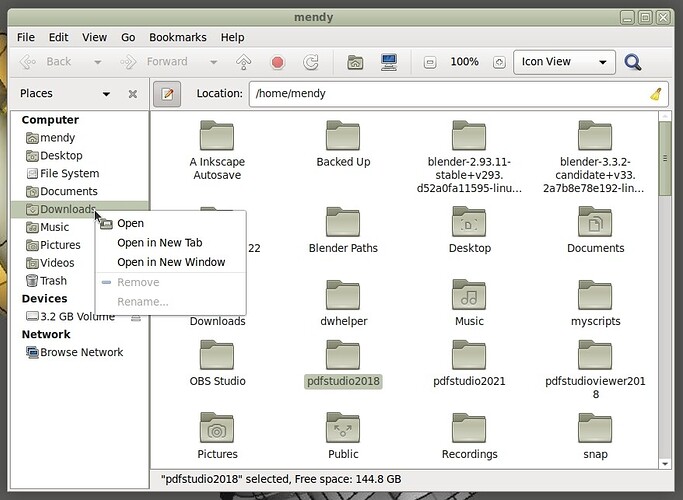Reload the current folder

(x=311, y=62)
